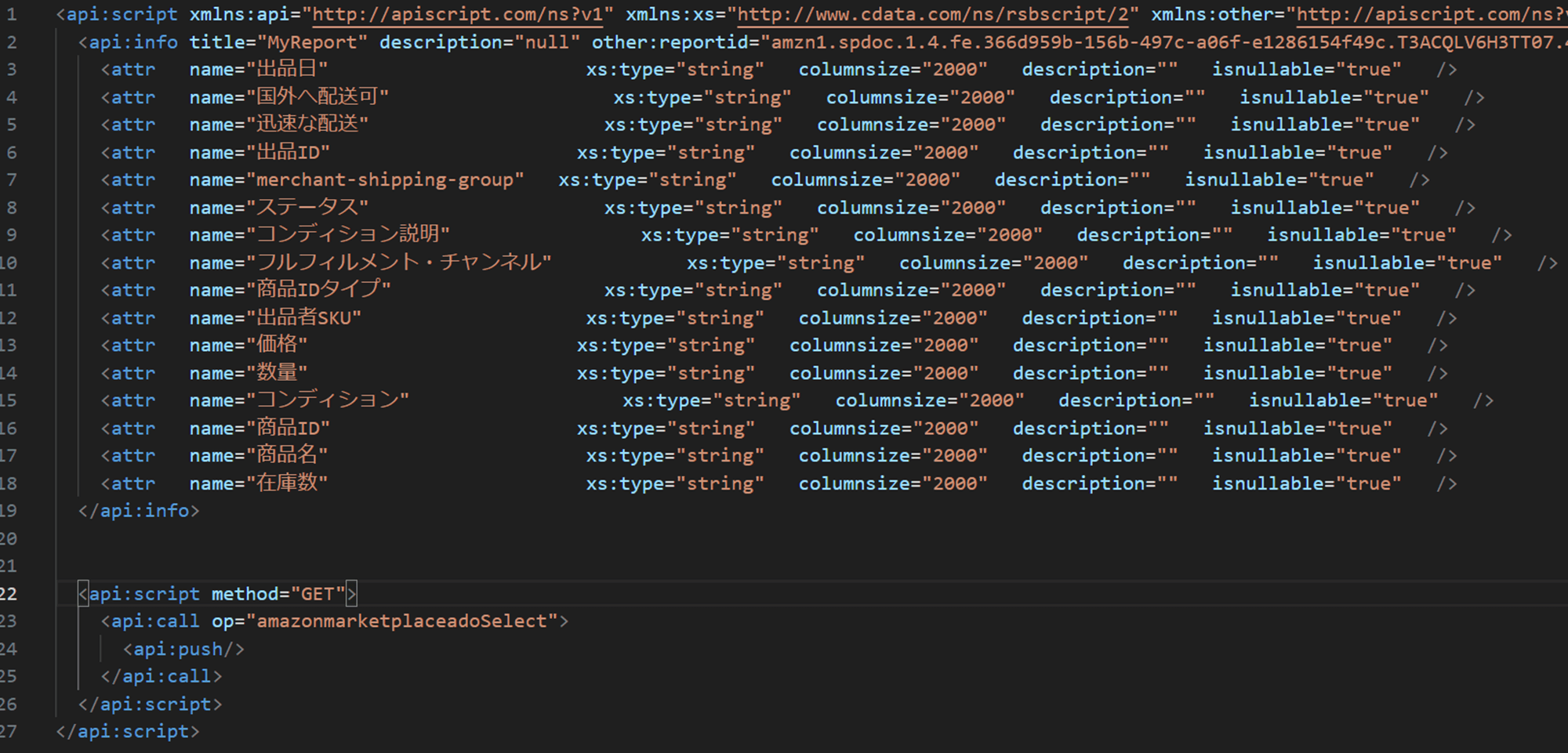The image size is (1568, 753).
Task: Click description="null" on line 2
Action: [x=480, y=42]
